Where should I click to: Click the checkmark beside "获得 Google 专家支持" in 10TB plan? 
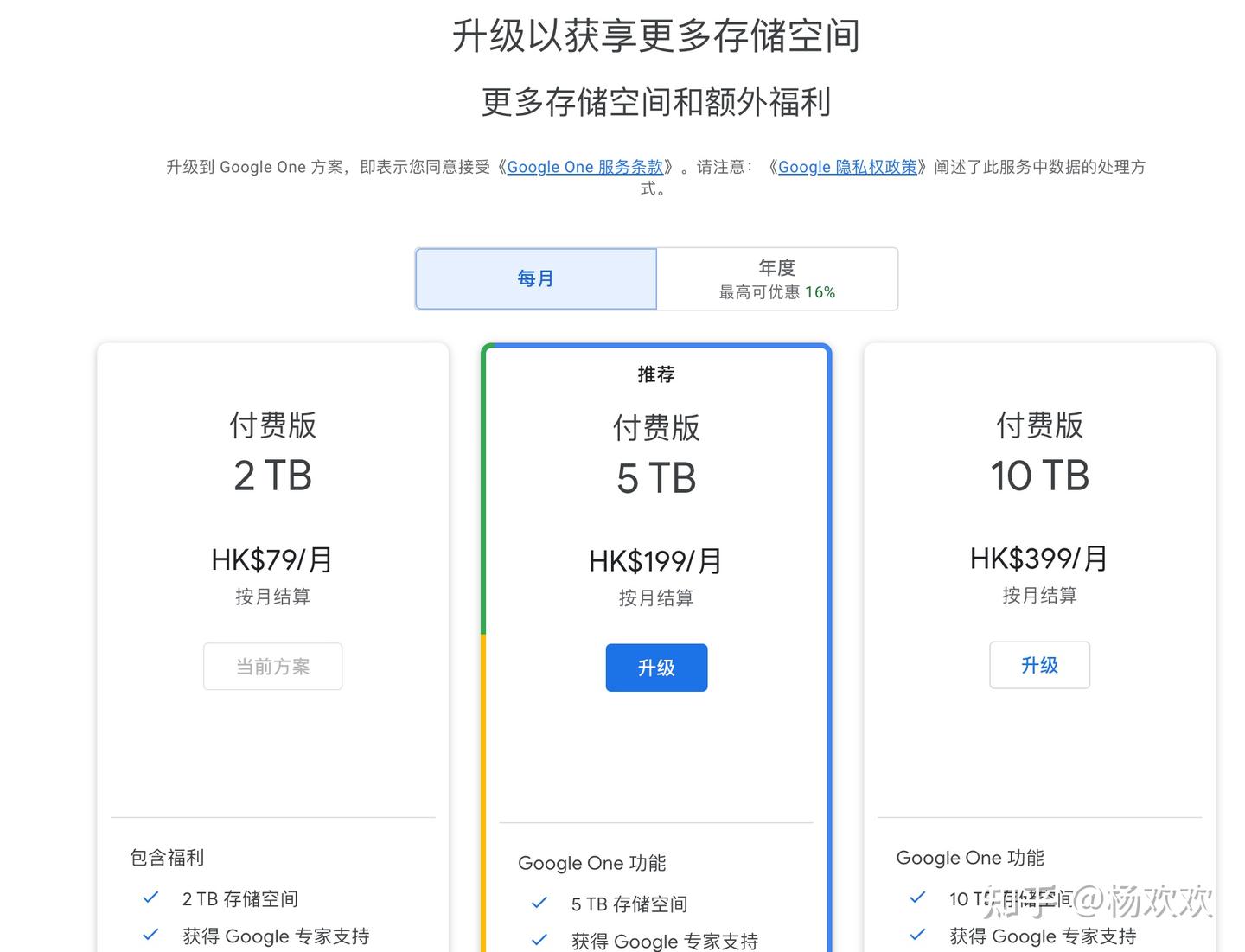[x=917, y=936]
